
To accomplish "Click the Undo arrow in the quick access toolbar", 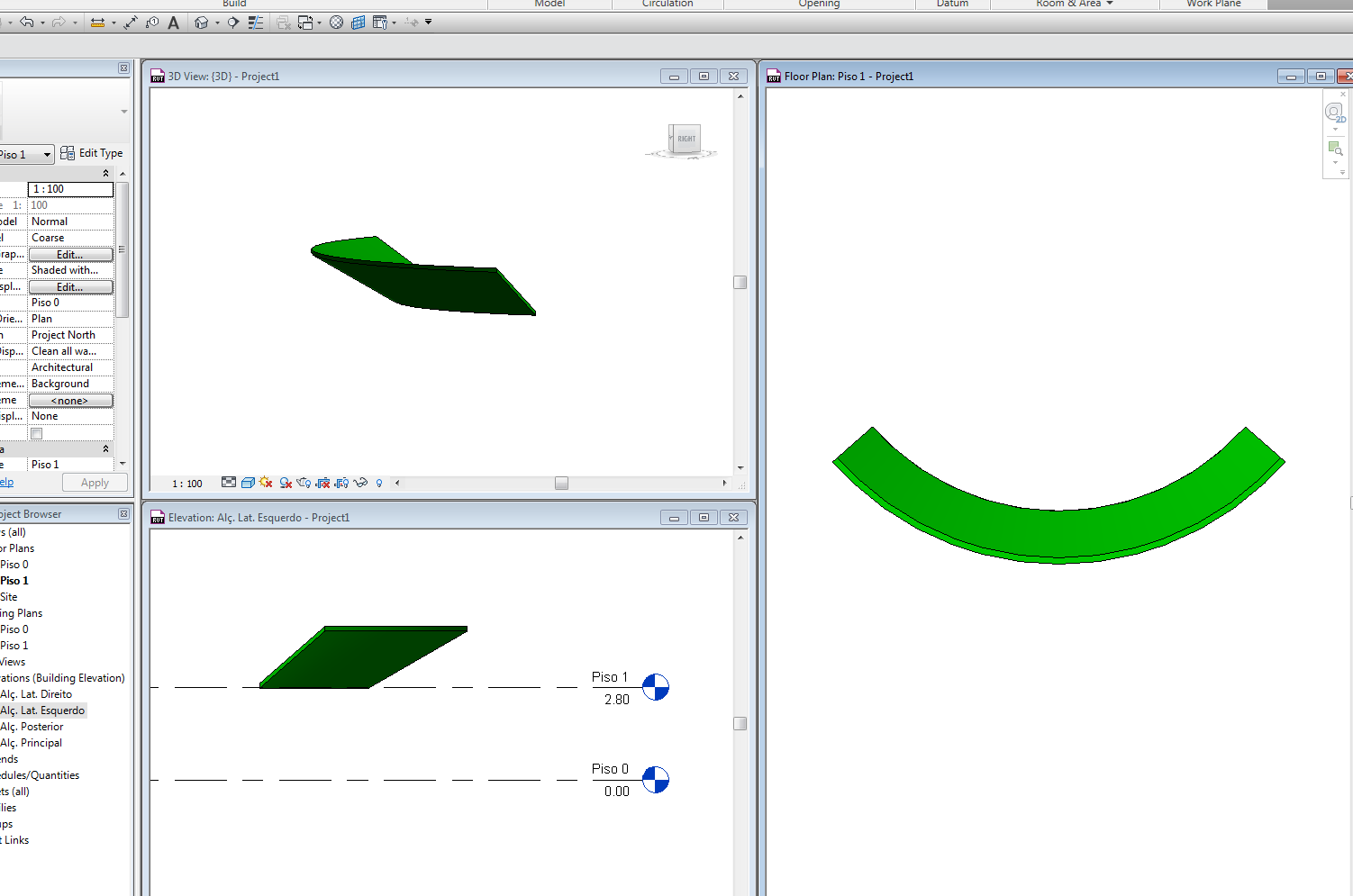I will pos(27,22).
